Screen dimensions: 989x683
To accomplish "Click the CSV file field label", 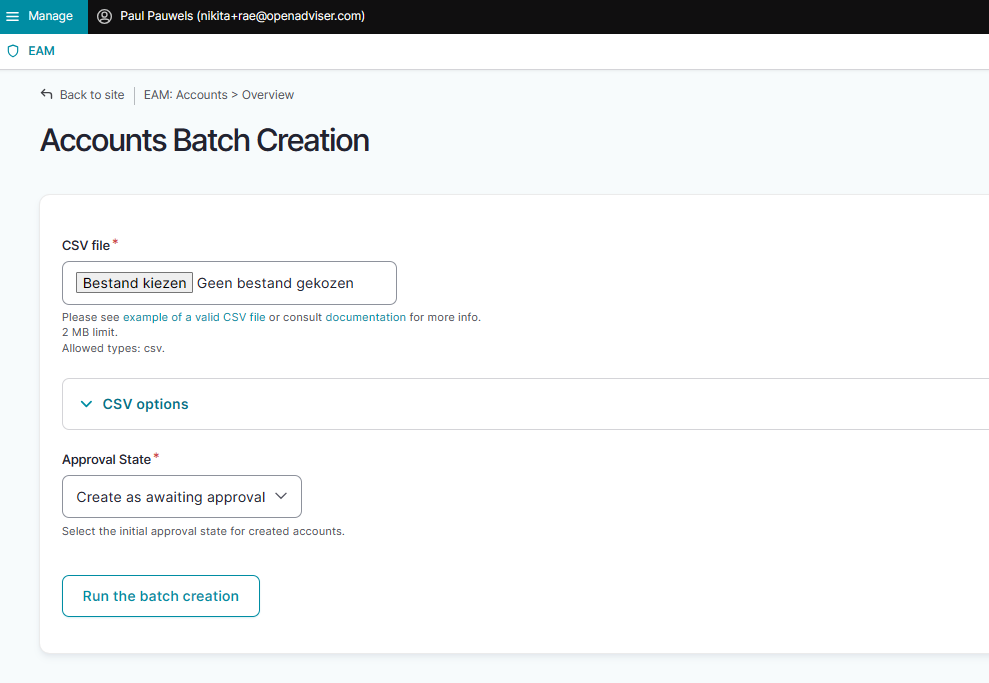I will point(86,245).
